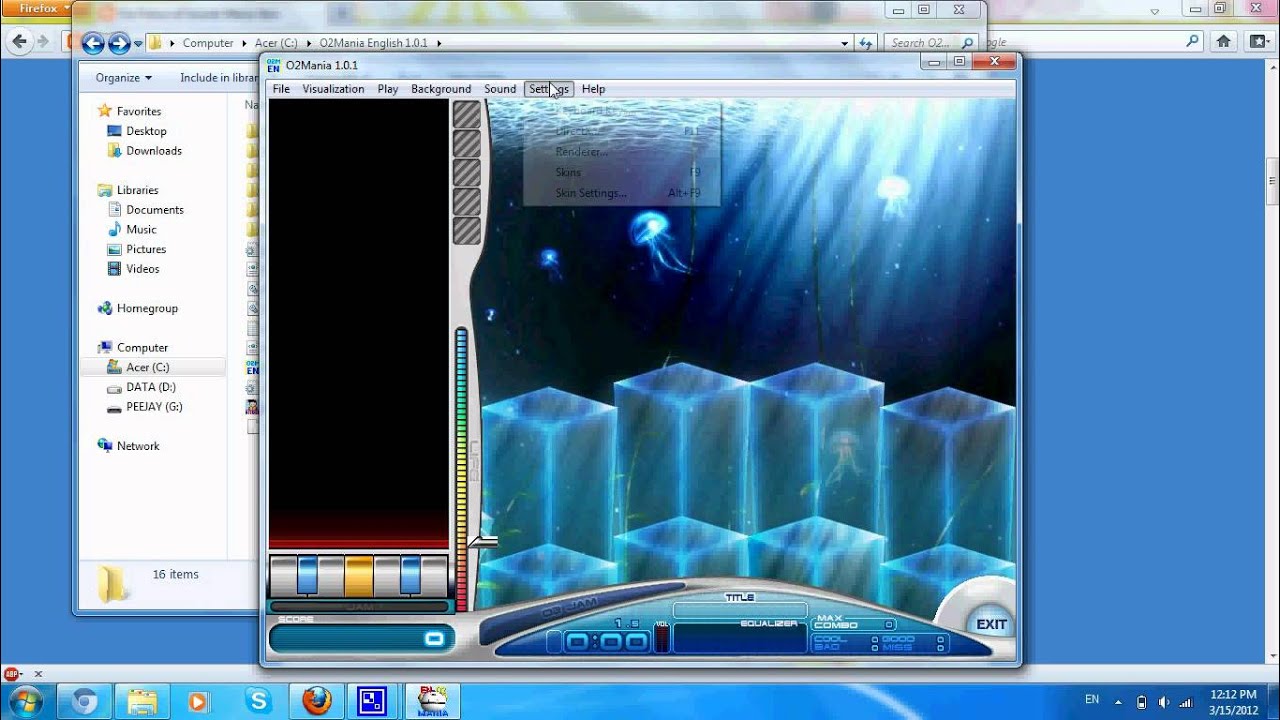Image resolution: width=1280 pixels, height=720 pixels.
Task: Click the Firefox home button
Action: click(1223, 42)
